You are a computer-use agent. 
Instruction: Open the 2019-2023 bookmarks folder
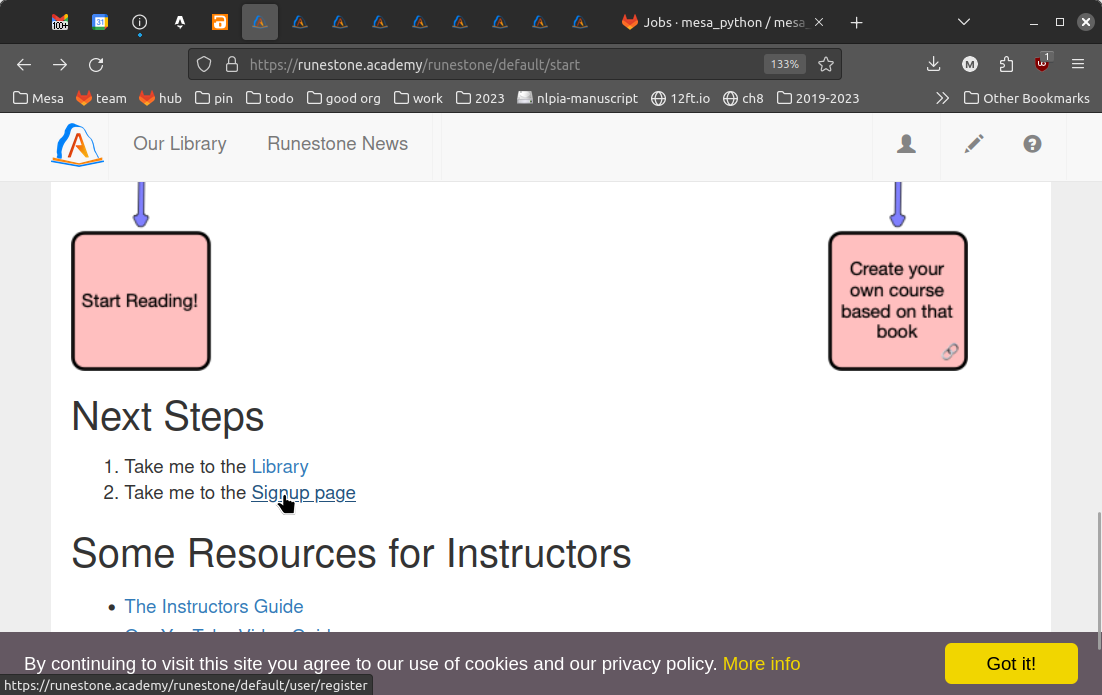pos(817,98)
